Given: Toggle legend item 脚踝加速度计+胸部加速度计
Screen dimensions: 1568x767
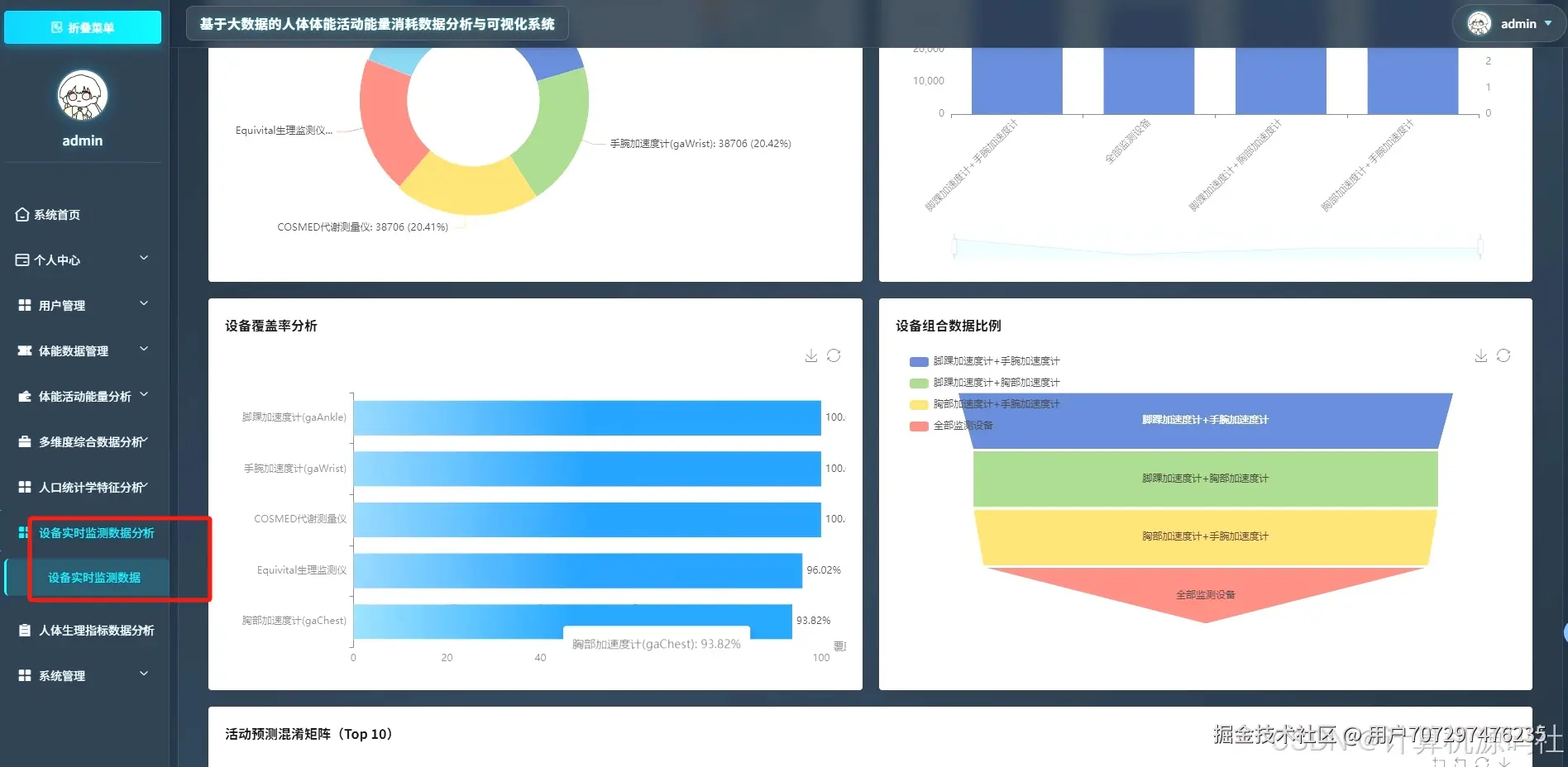Looking at the screenshot, I should tap(984, 383).
